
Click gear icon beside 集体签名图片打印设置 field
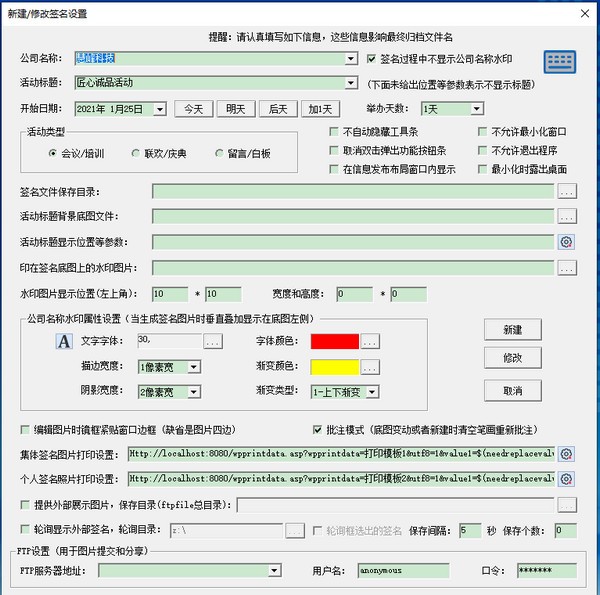pyautogui.click(x=567, y=454)
